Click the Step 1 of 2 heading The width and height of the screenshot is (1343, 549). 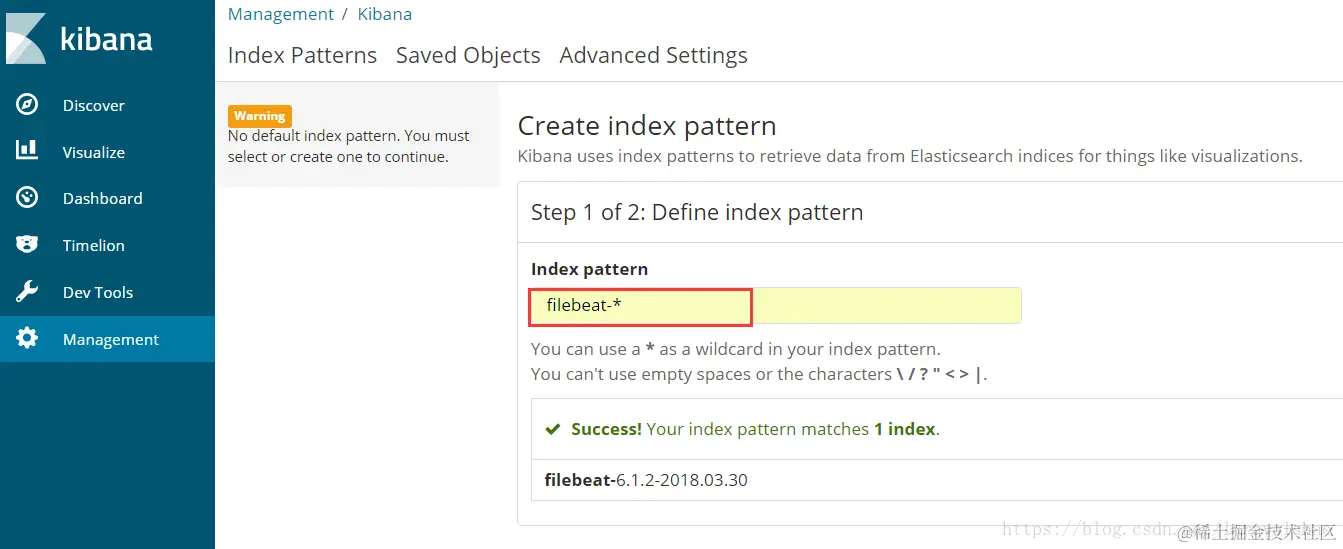coord(697,212)
